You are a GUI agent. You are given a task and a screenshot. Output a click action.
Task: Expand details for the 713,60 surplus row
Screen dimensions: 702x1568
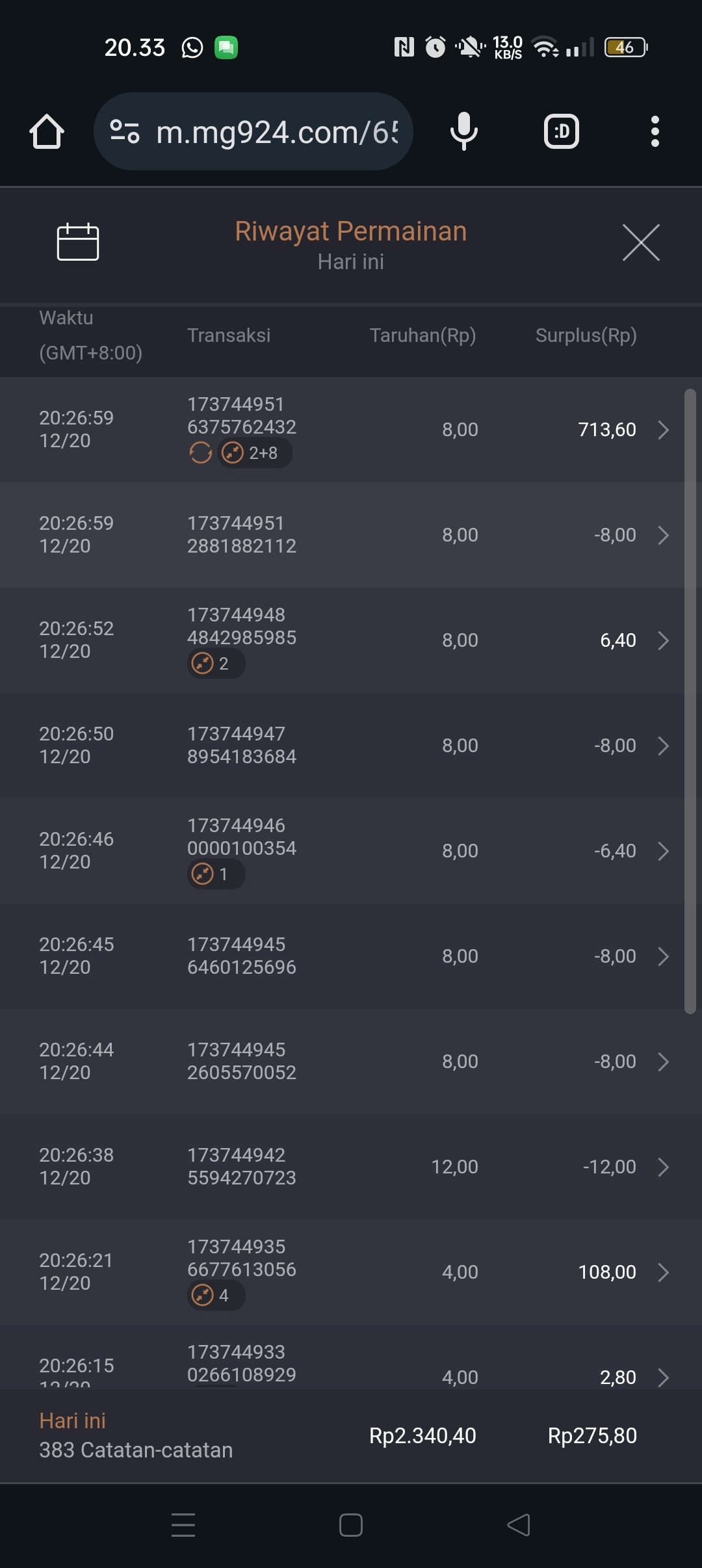(x=663, y=430)
